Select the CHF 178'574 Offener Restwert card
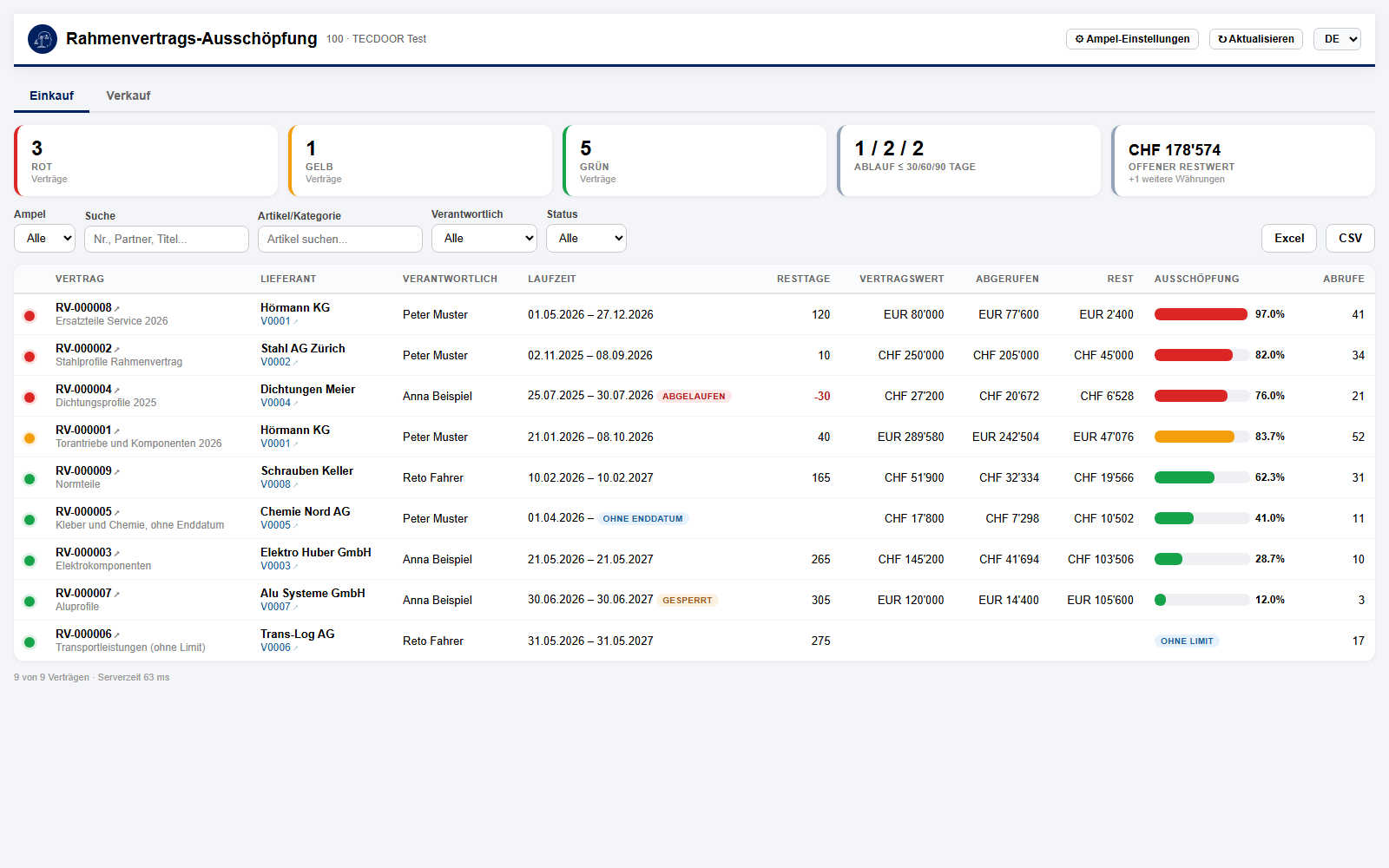This screenshot has height=868, width=1389. point(1243,161)
